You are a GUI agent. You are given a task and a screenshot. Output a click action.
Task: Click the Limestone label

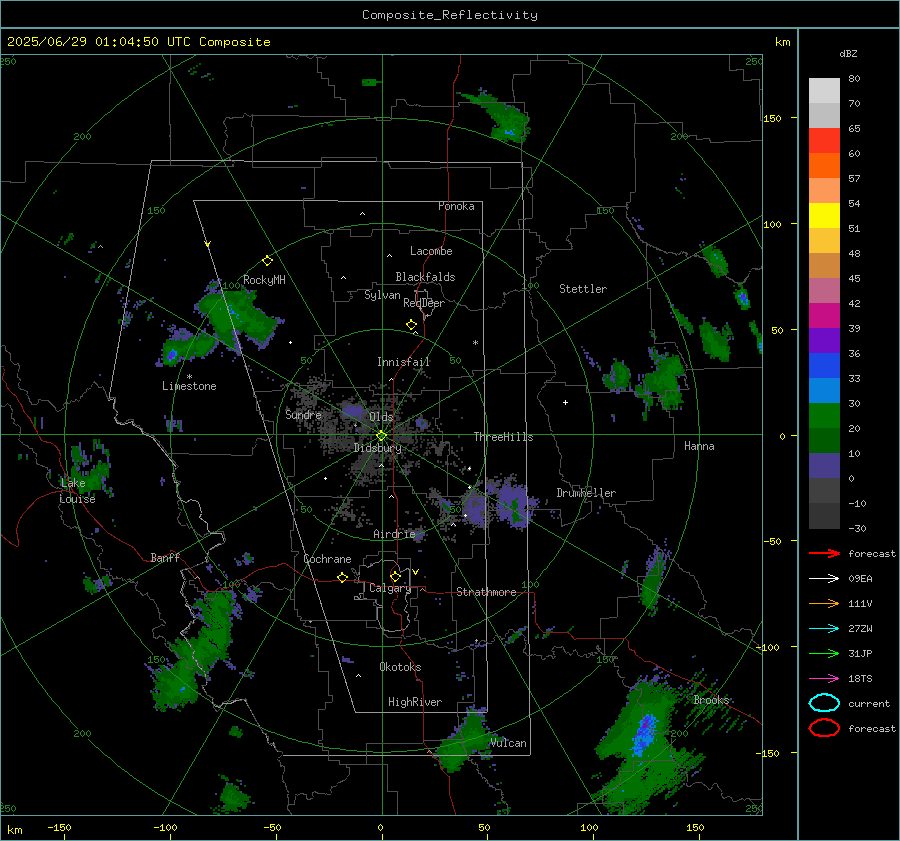[x=189, y=386]
